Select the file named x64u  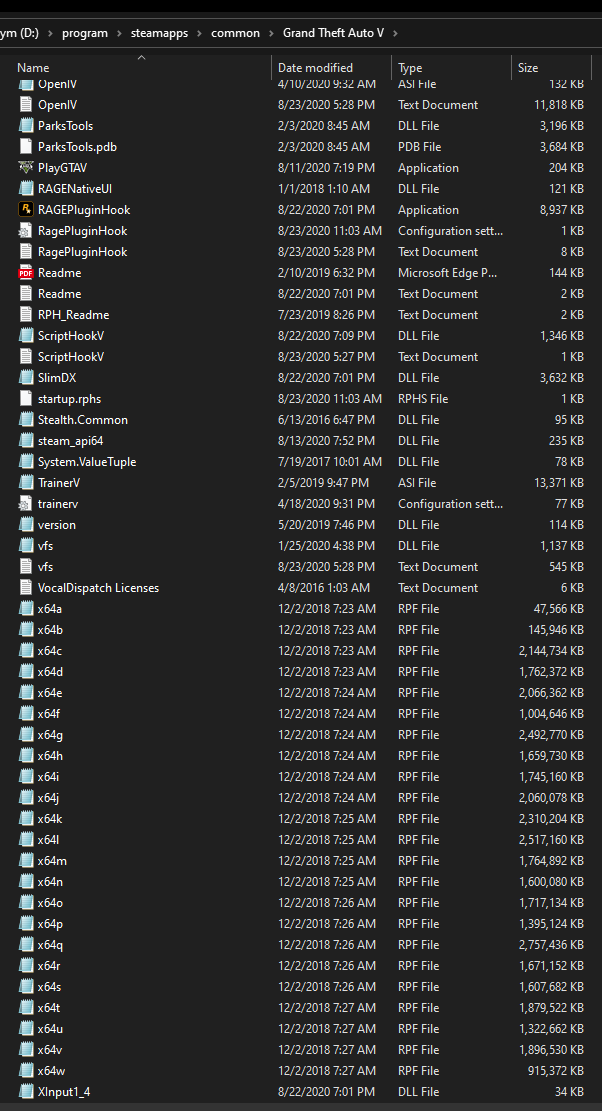[50, 1029]
